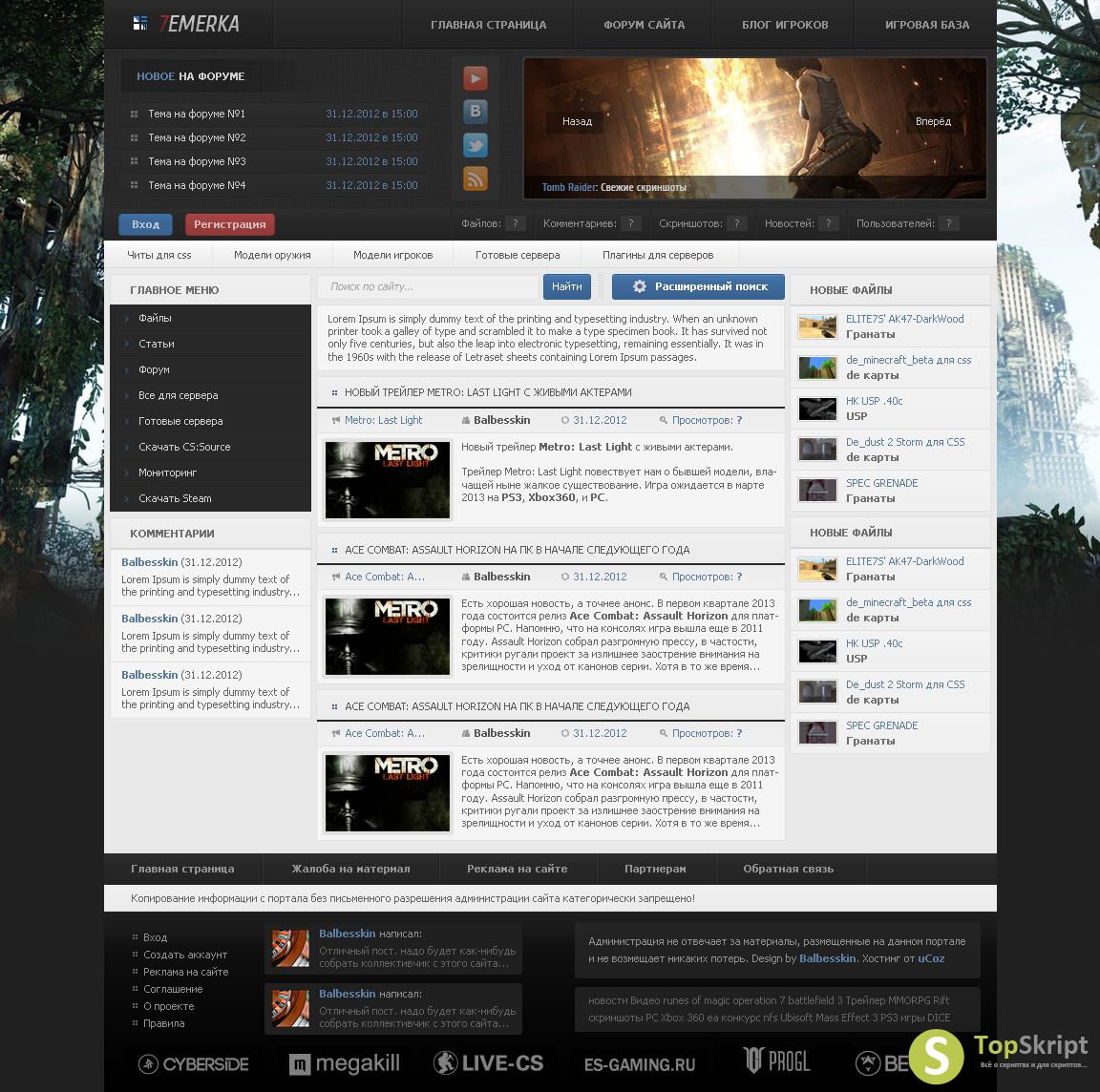The height and width of the screenshot is (1092, 1100).
Task: Open news title Новый трейлер Metro: Last Light
Action: (488, 392)
